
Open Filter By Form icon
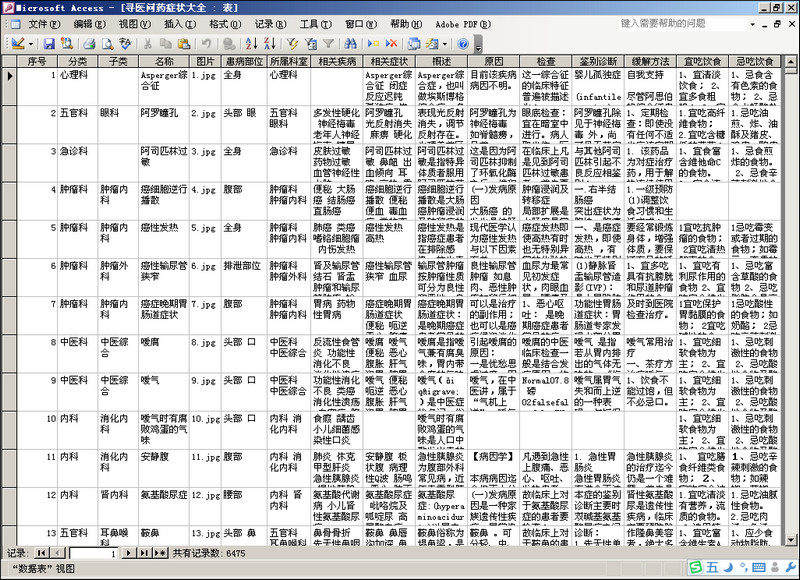[310, 44]
